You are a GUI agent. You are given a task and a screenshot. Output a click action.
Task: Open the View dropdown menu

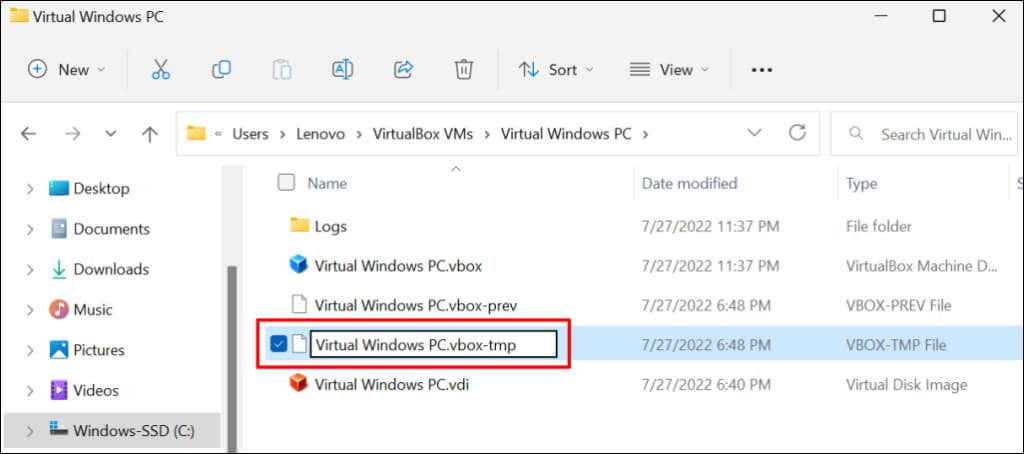point(669,69)
